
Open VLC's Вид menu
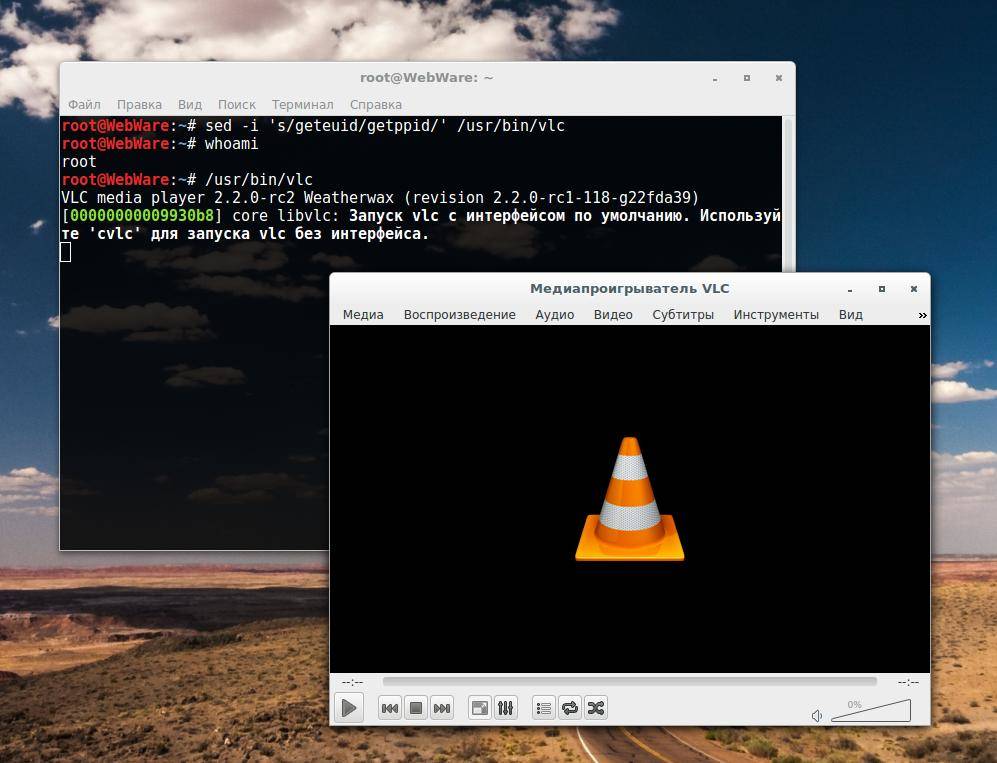850,315
